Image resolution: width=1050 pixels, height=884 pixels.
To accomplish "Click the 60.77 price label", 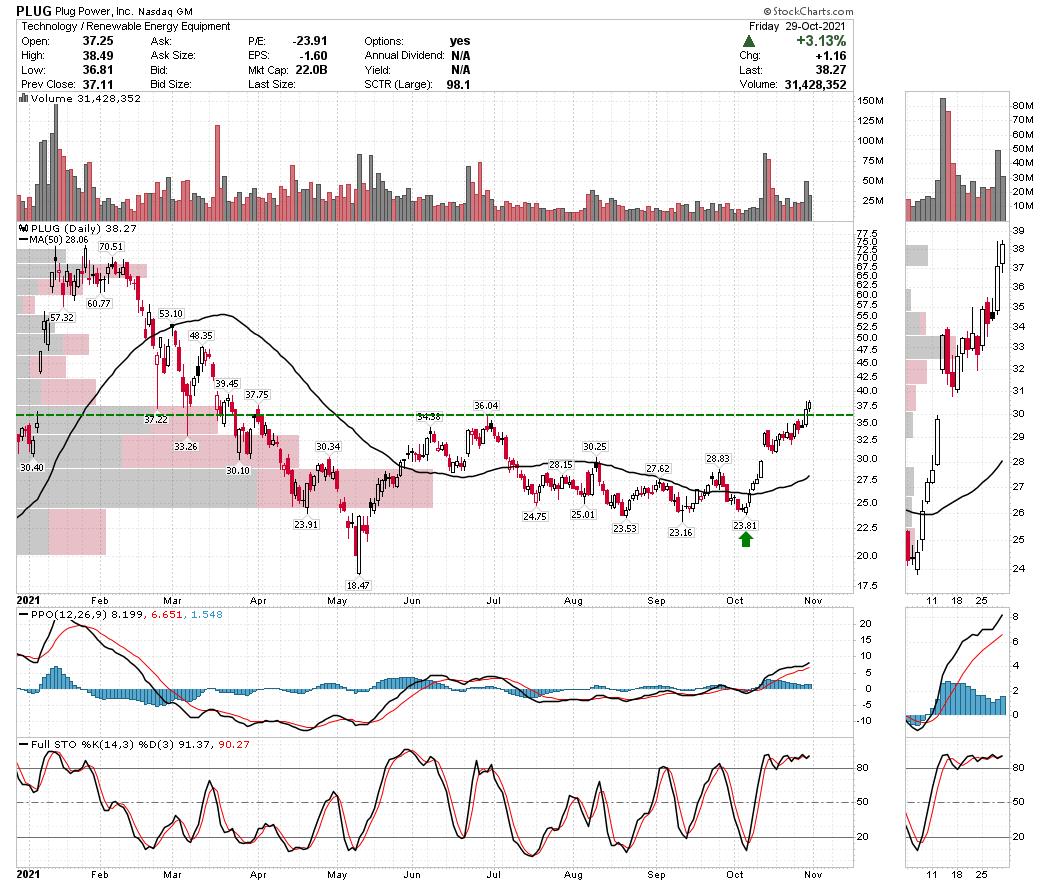I will coord(98,303).
